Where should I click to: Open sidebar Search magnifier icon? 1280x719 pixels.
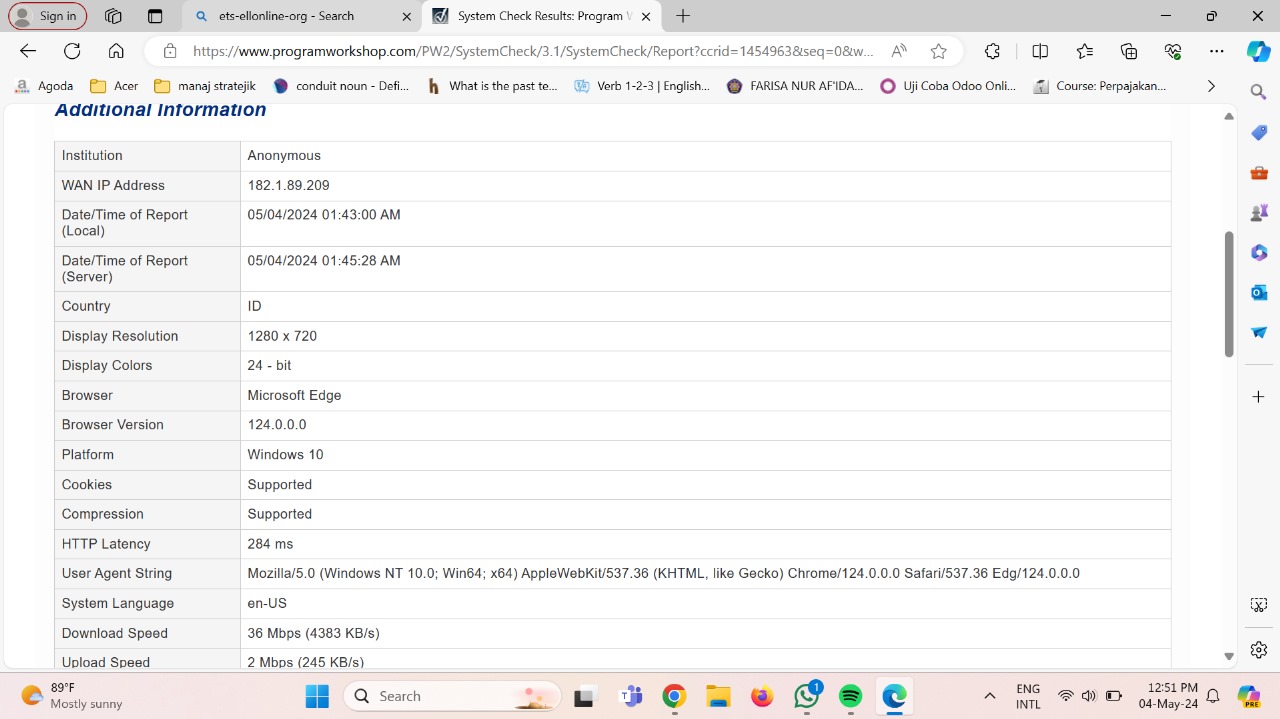point(1259,92)
